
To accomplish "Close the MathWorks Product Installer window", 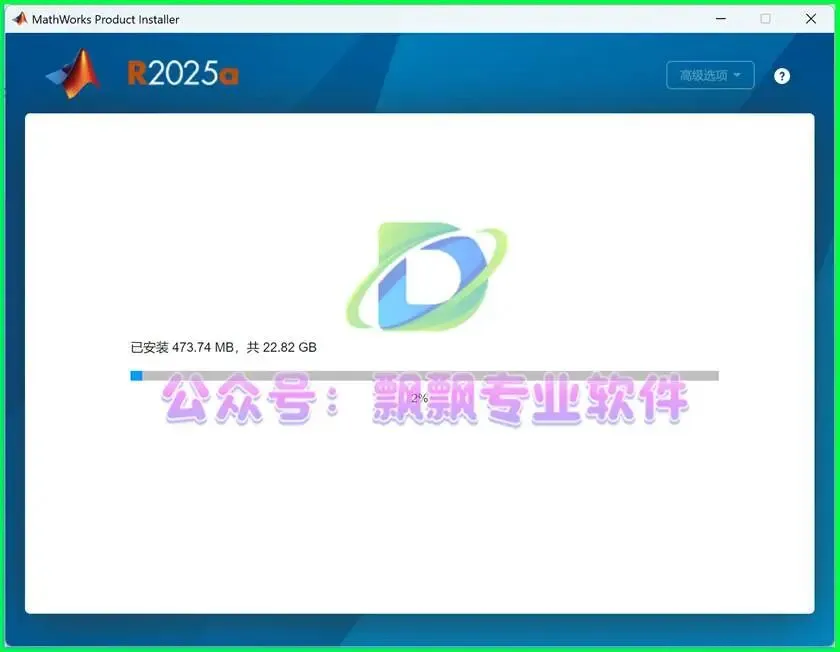I will pos(811,19).
